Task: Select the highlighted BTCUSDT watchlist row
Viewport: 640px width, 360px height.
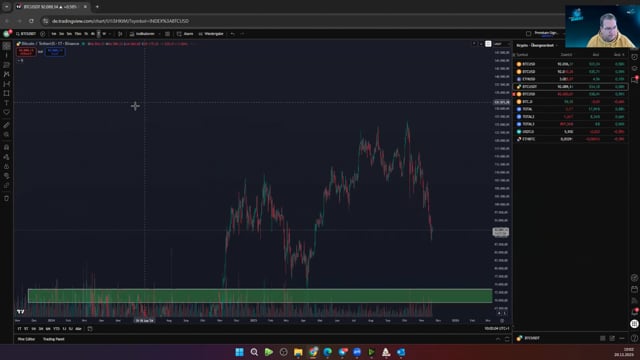Action: (570, 87)
